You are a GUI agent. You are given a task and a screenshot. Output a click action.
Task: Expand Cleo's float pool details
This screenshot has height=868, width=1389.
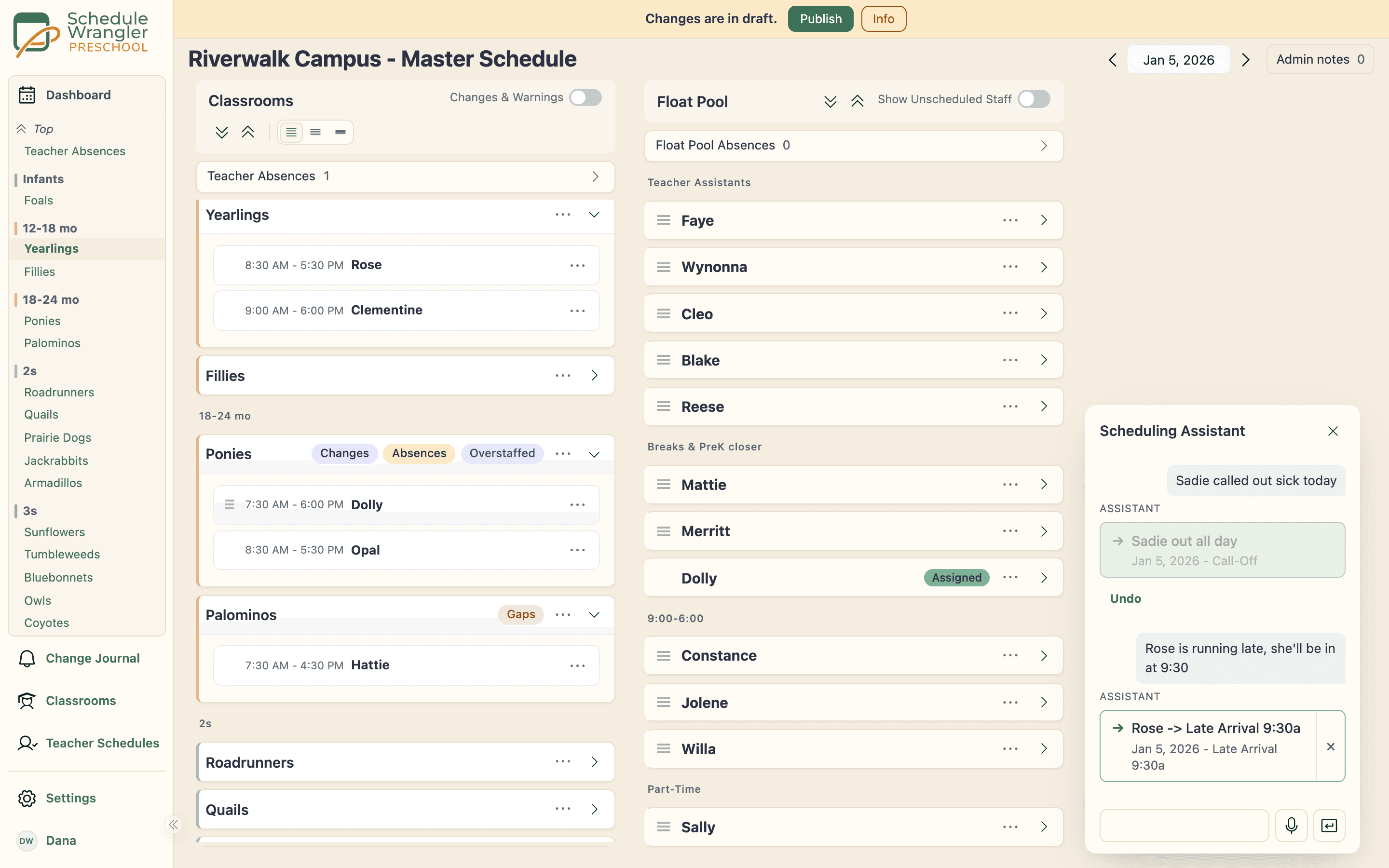pos(1044,313)
